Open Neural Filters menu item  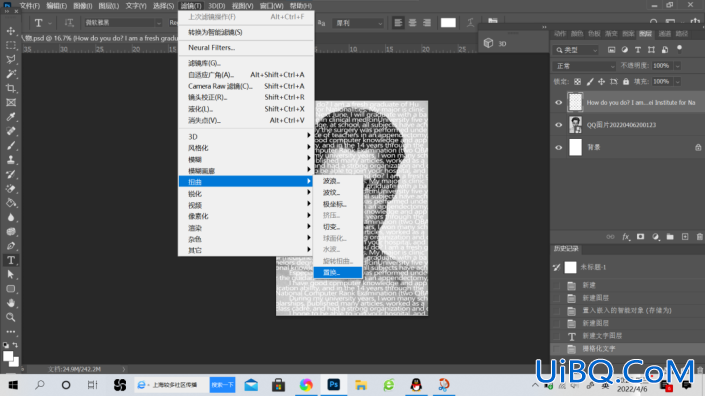pos(246,48)
